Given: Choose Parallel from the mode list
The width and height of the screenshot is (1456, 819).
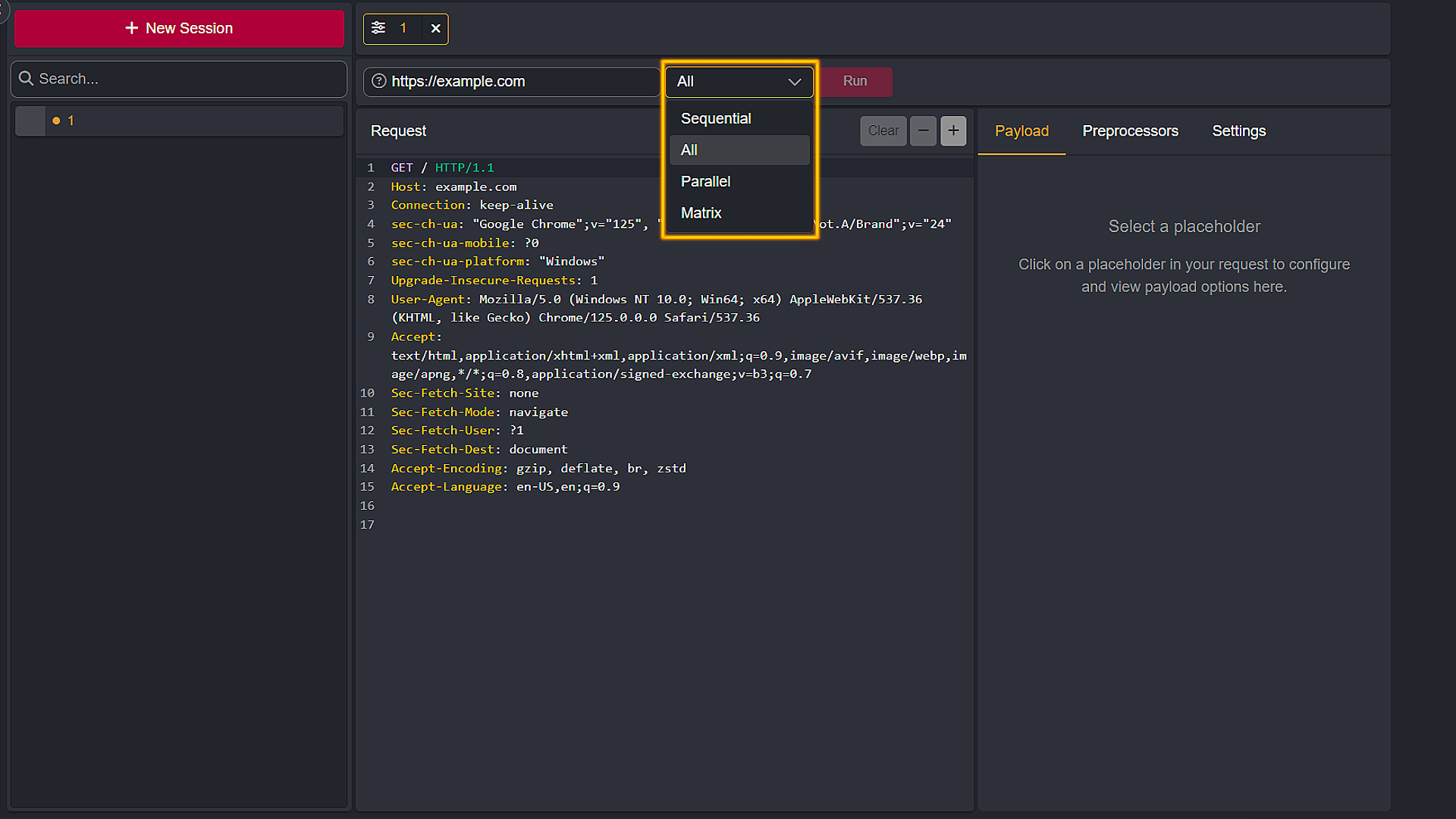Looking at the screenshot, I should point(739,182).
